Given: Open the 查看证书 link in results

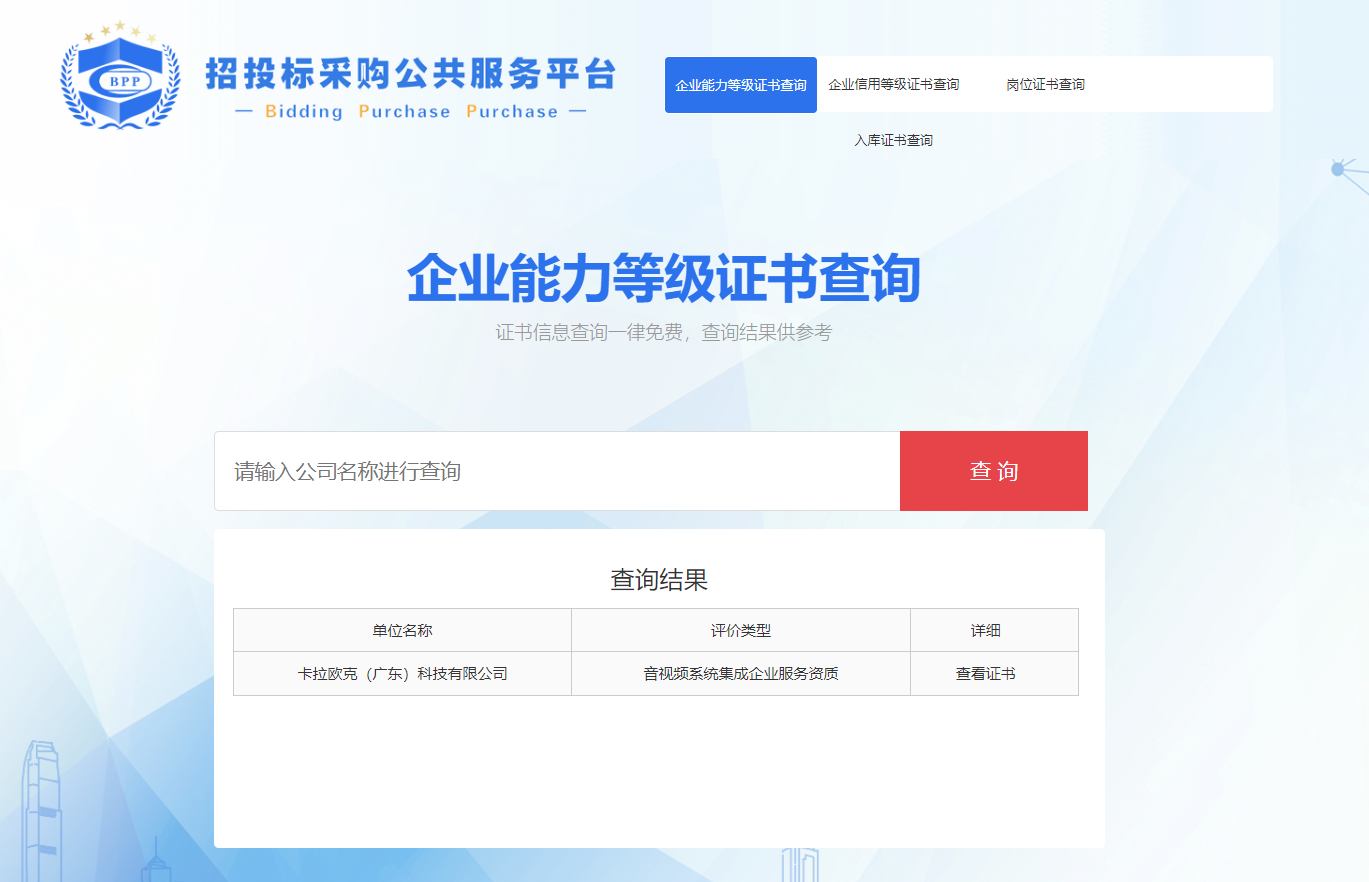Looking at the screenshot, I should click(986, 674).
